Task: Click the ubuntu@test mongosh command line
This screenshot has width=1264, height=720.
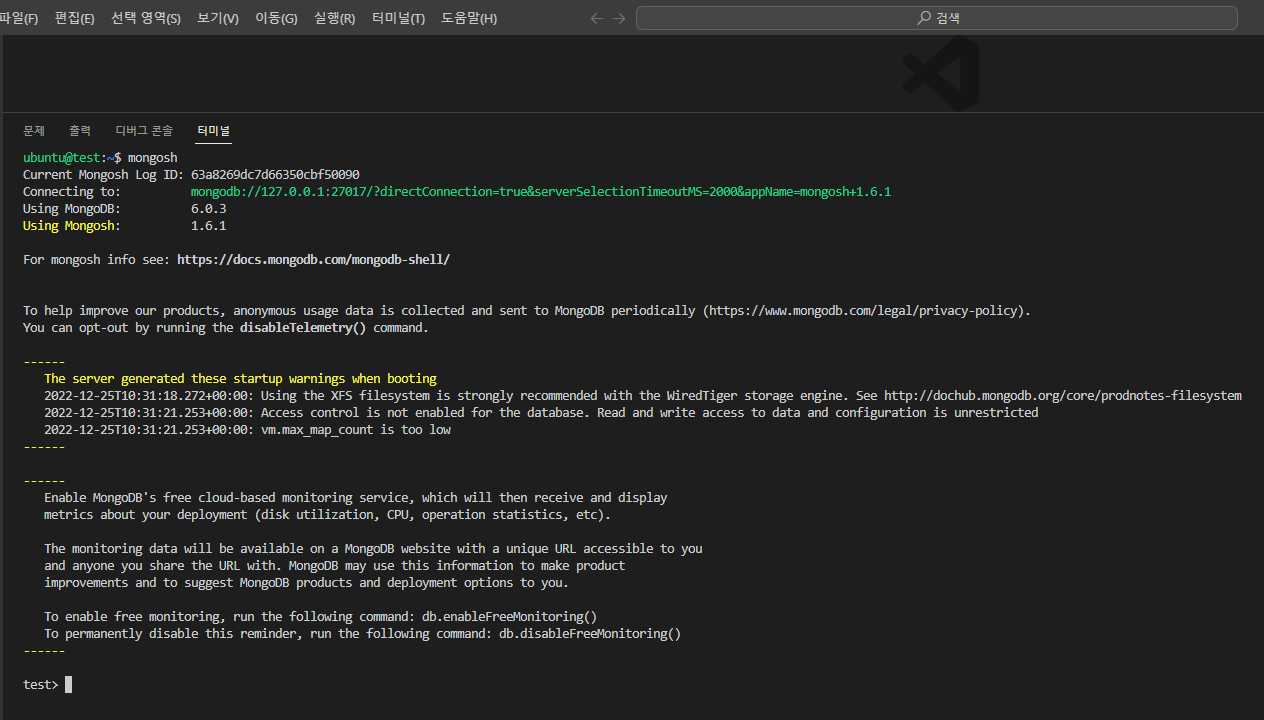Action: point(100,157)
